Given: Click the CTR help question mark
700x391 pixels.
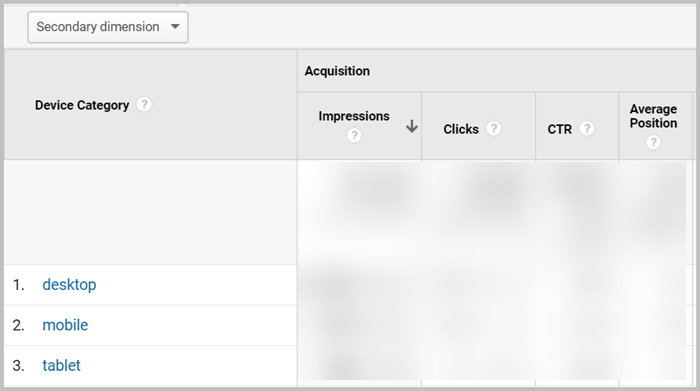Looking at the screenshot, I should (587, 129).
